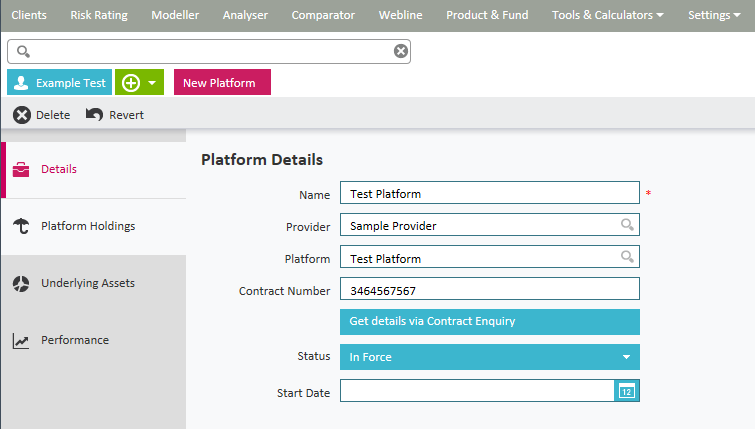The width and height of the screenshot is (755, 429).
Task: Open the dropdown arrow beside the plus button
Action: (152, 83)
